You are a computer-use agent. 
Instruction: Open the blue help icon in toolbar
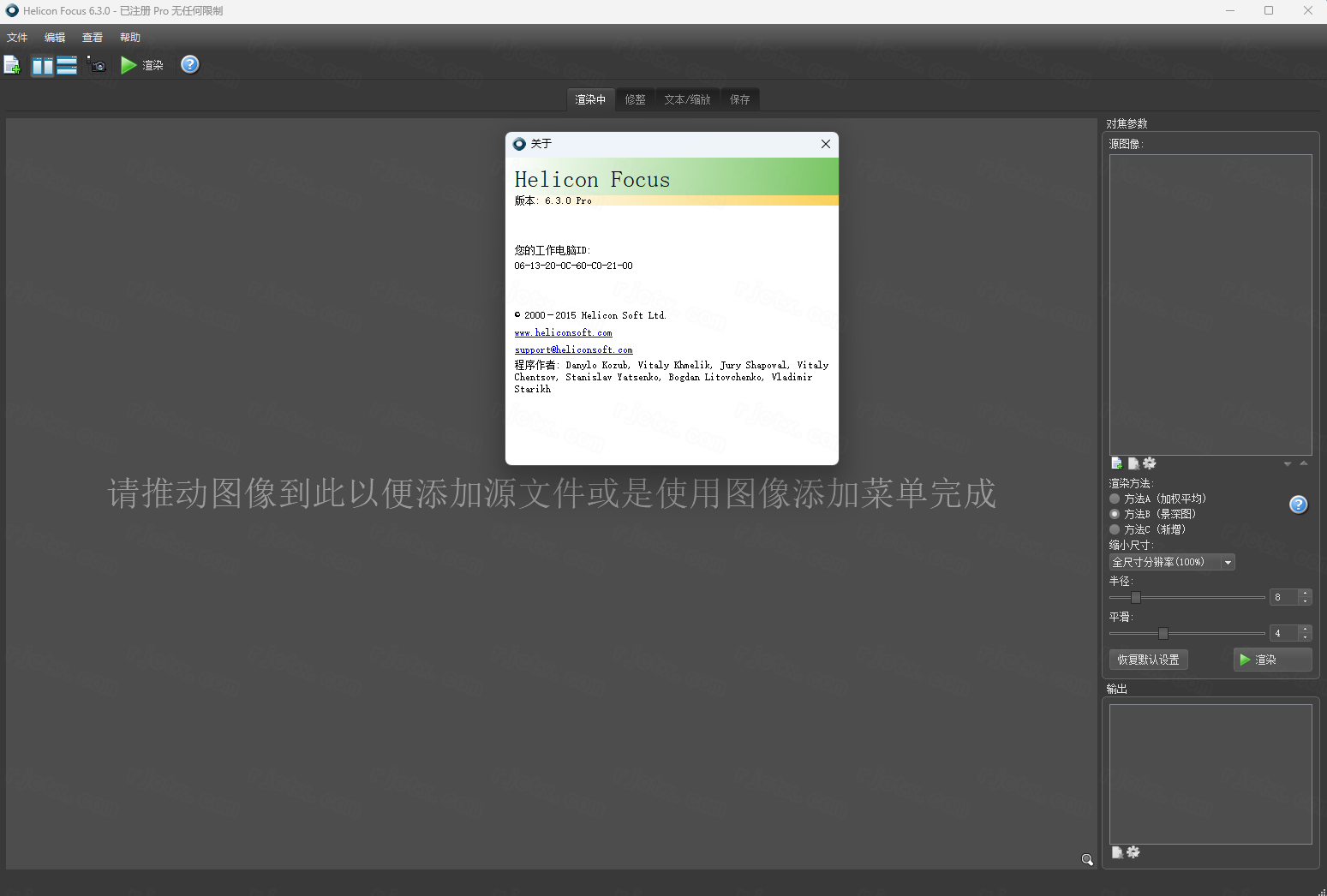coord(190,64)
